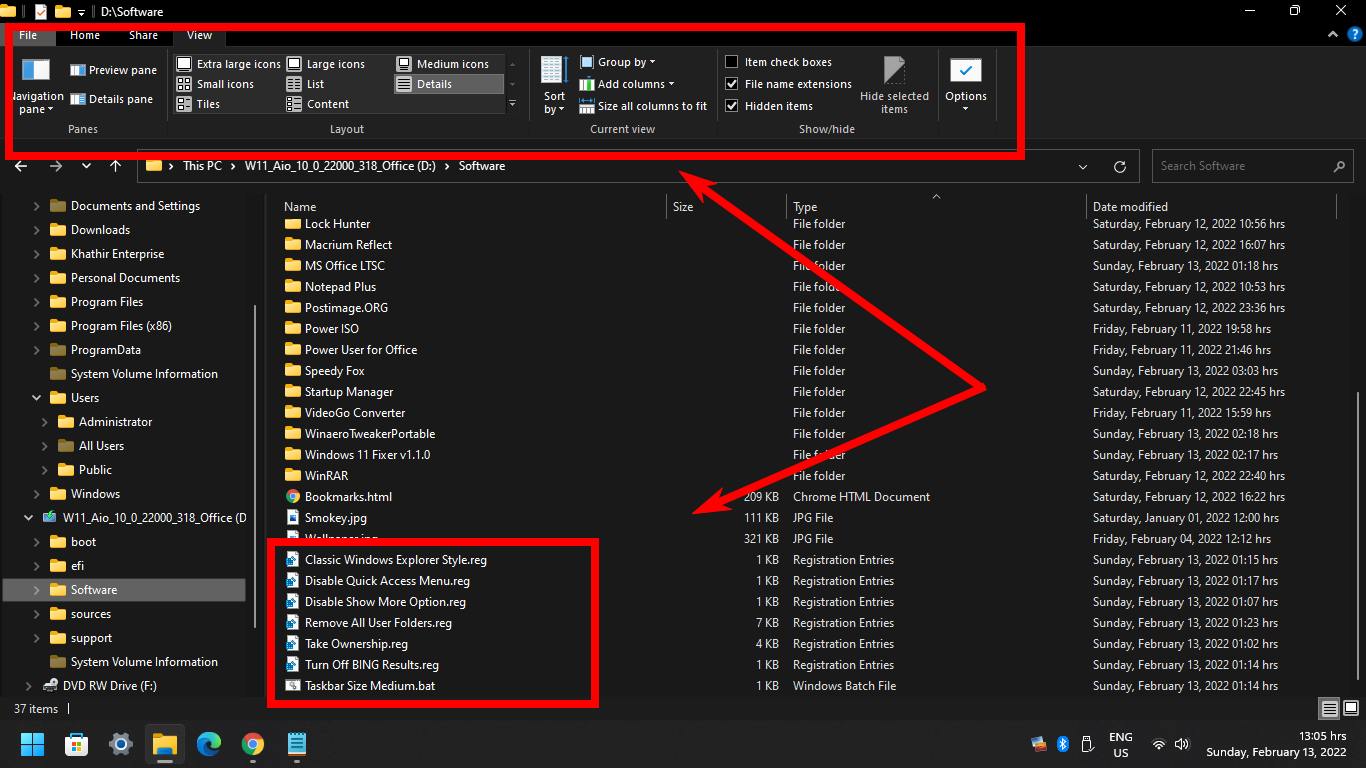Open recent locations dropdown
Viewport: 1366px width, 768px height.
coord(86,166)
